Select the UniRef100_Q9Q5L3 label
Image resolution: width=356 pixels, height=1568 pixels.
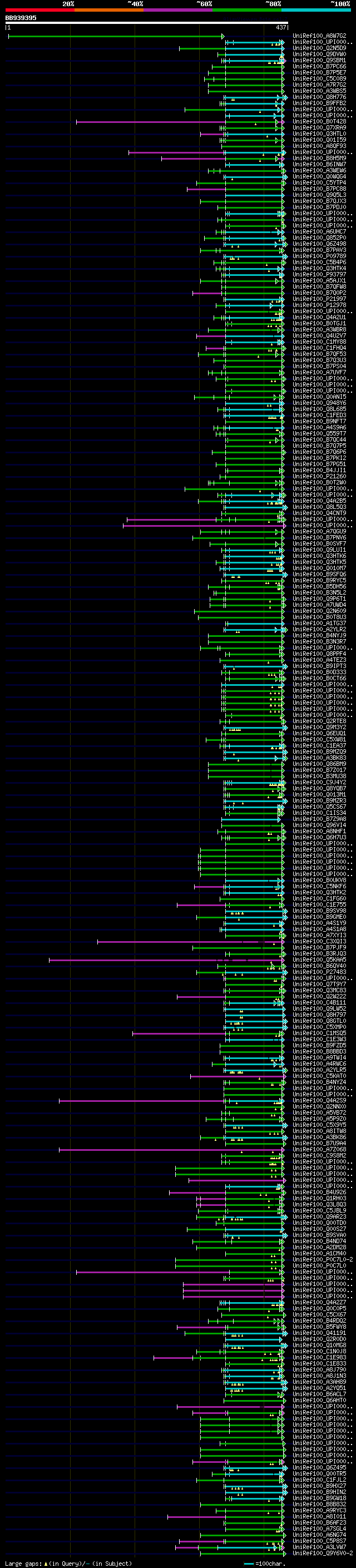(319, 195)
